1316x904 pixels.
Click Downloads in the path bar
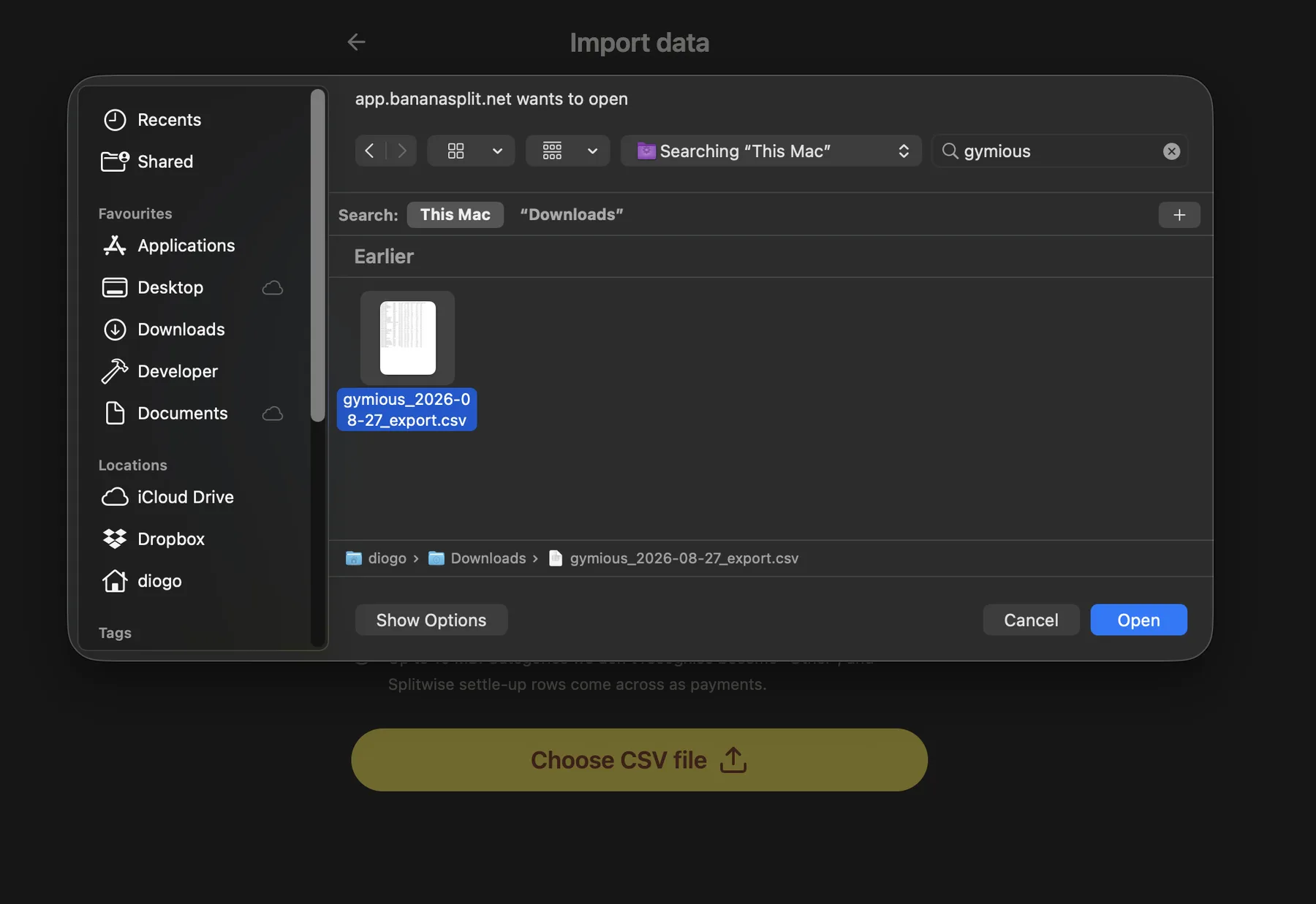point(477,558)
